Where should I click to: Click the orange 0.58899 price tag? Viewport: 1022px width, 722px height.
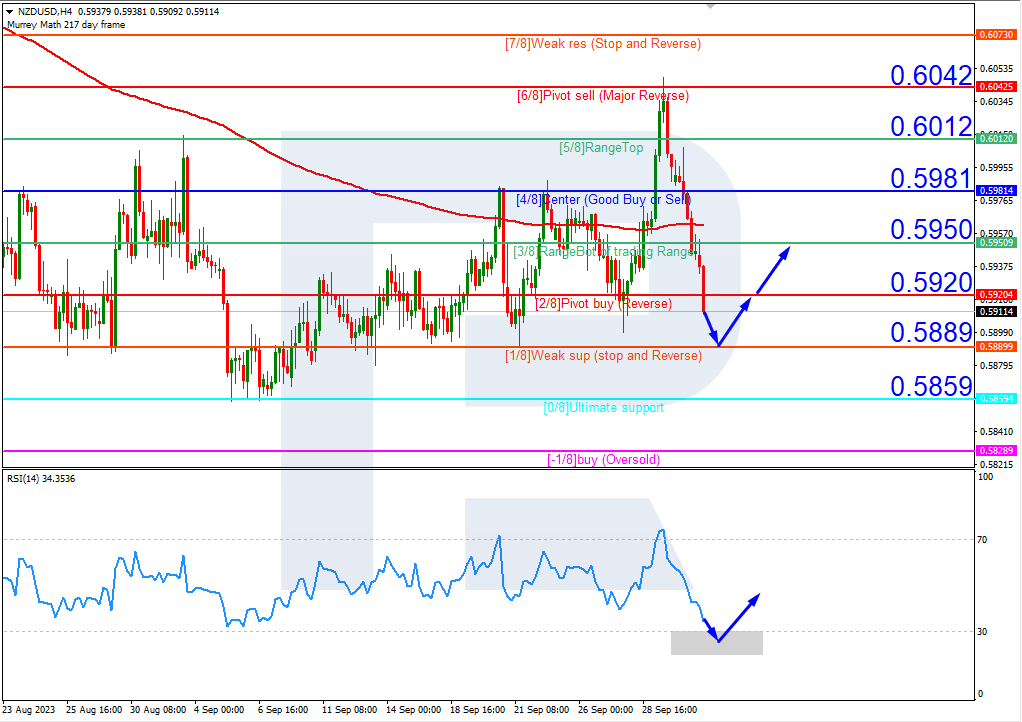[x=994, y=346]
